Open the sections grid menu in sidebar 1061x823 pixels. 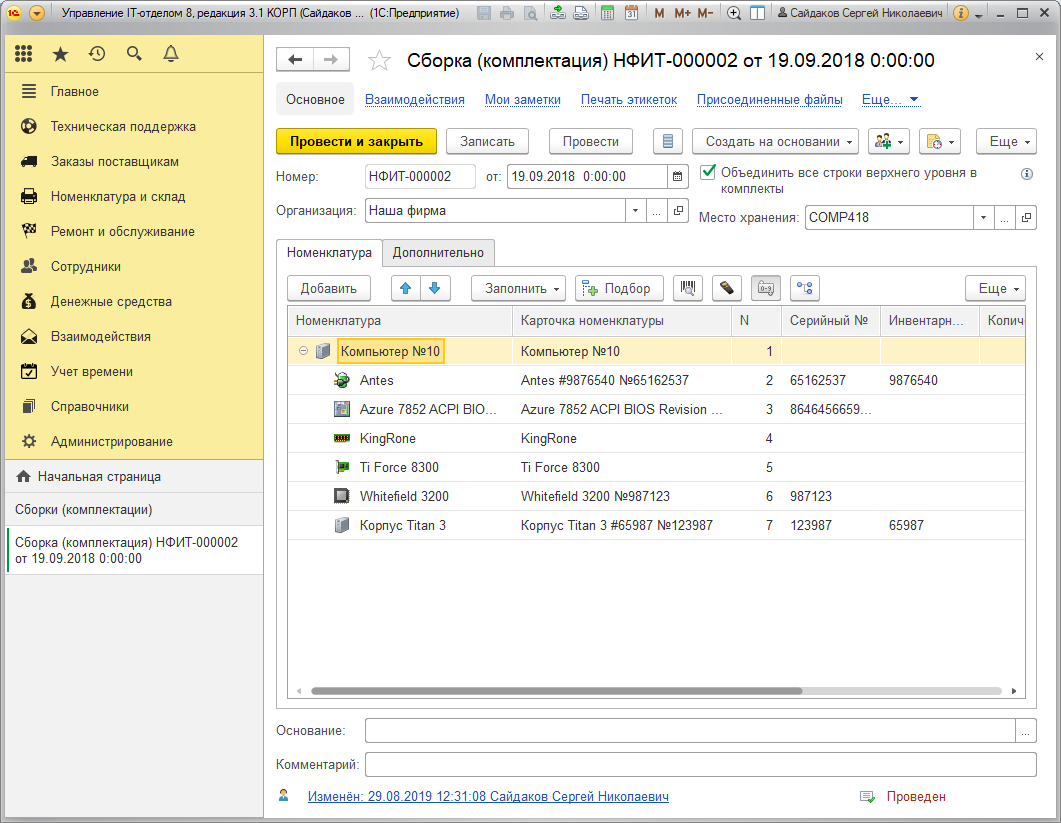24,54
